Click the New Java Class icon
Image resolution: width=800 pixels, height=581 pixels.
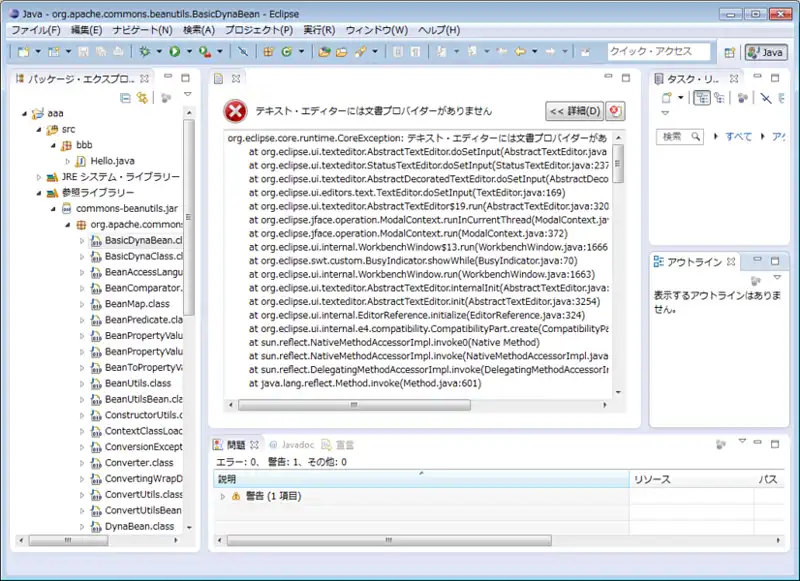287,52
